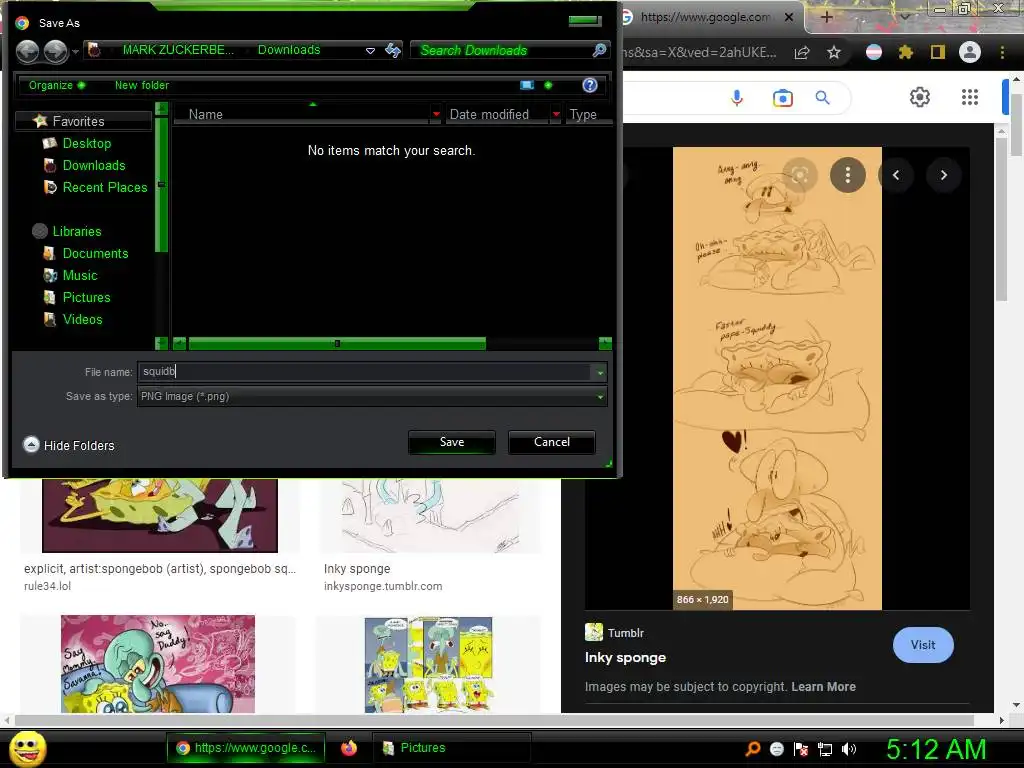This screenshot has height=768, width=1024.
Task: Open the Save As help button
Action: tap(590, 85)
